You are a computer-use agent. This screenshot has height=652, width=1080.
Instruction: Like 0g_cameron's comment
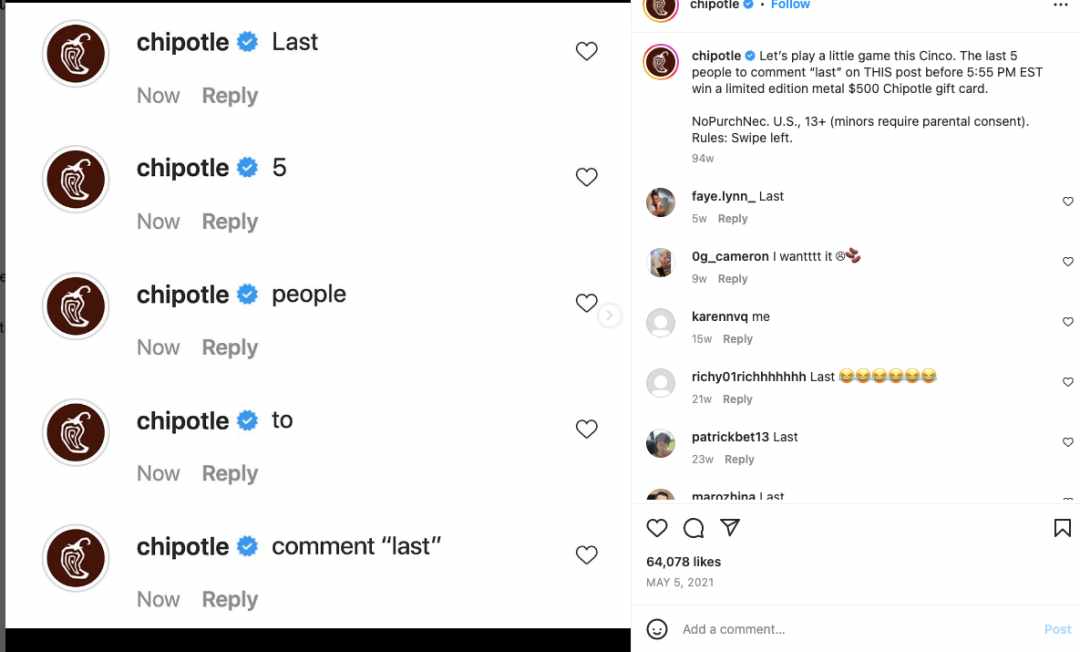click(x=1068, y=262)
